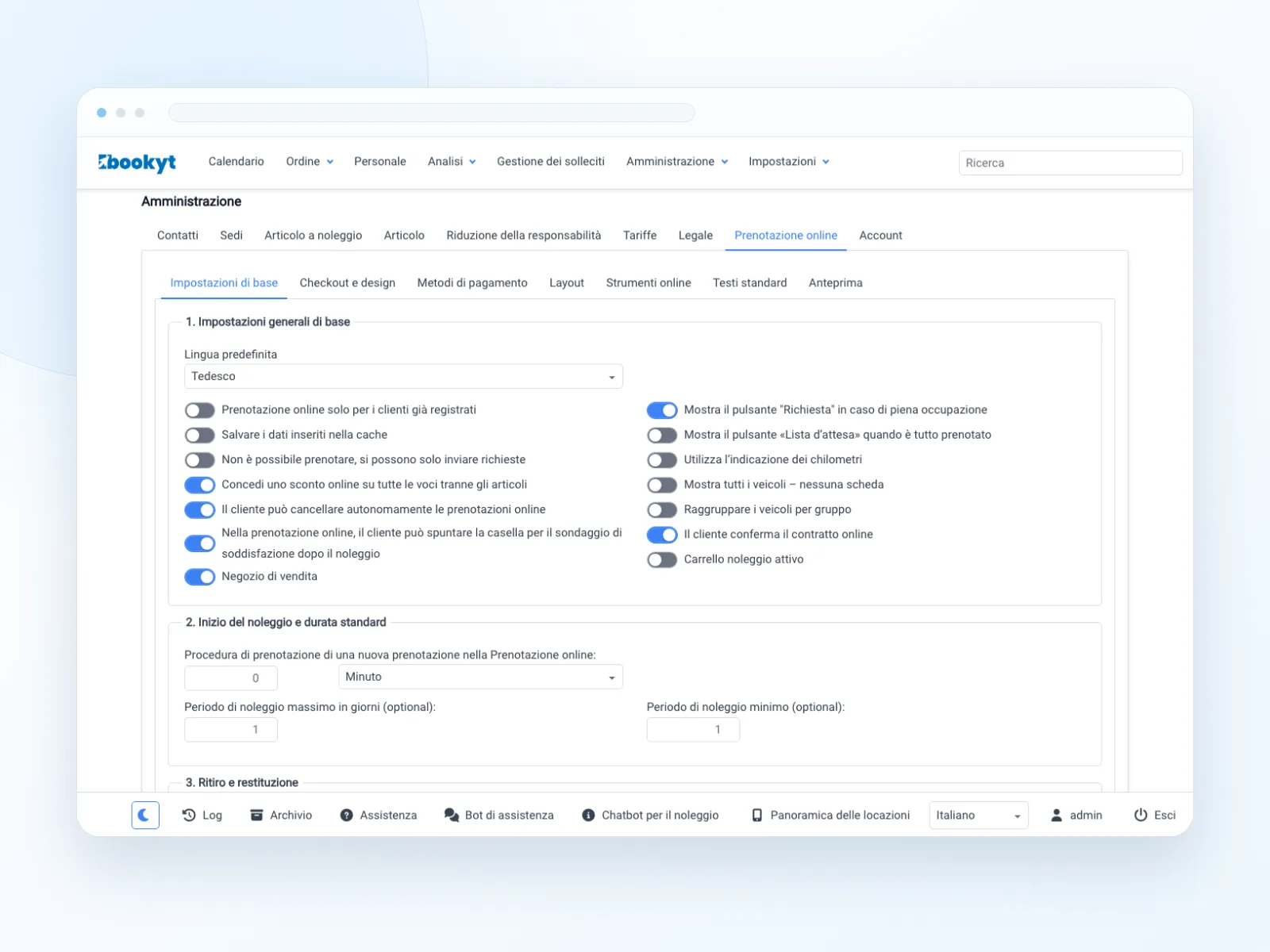This screenshot has height=952, width=1270.
Task: Toggle Il cliente conferma il contratto online
Action: coord(662,535)
